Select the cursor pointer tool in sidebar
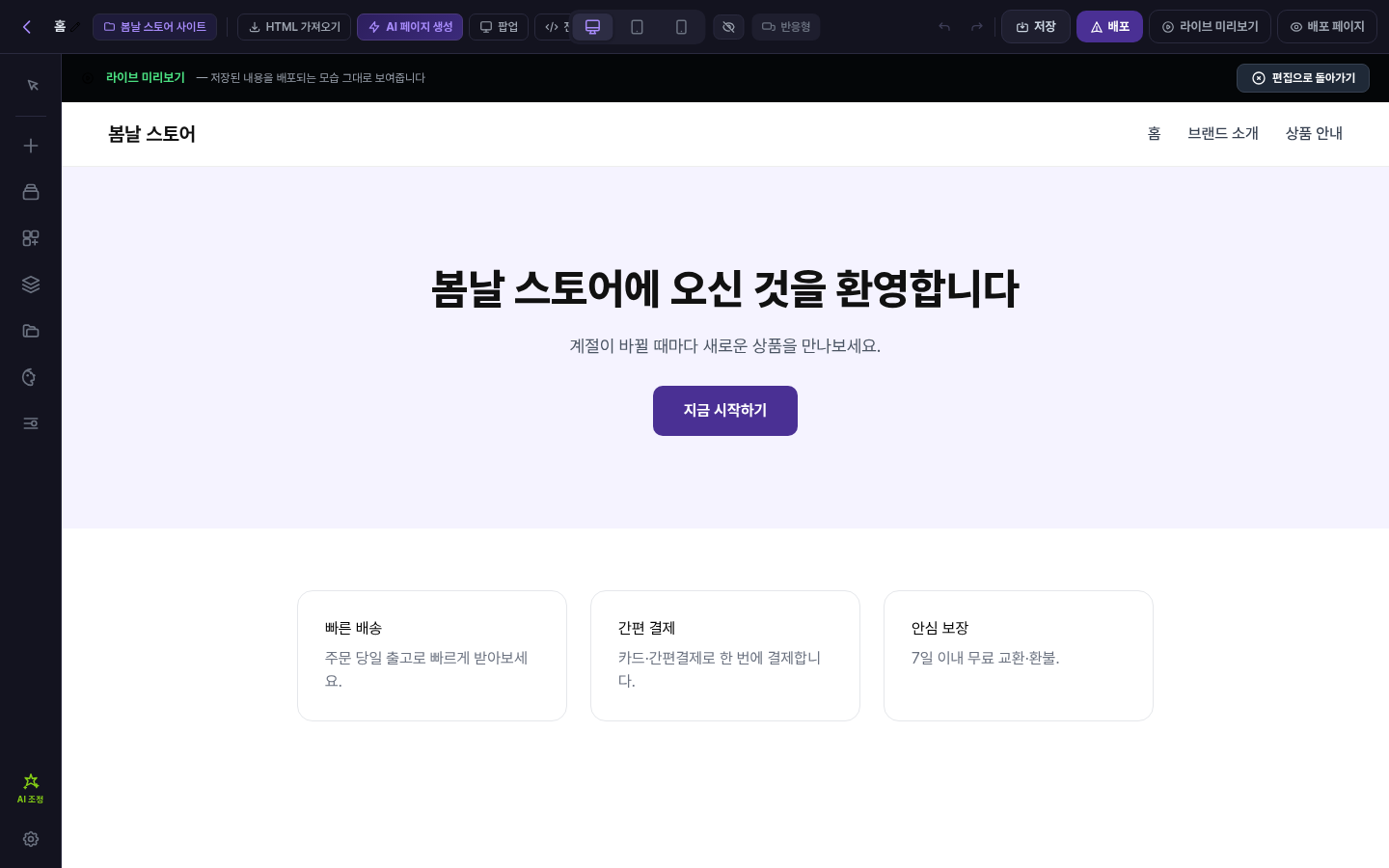This screenshot has height=868, width=1389. tap(31, 85)
